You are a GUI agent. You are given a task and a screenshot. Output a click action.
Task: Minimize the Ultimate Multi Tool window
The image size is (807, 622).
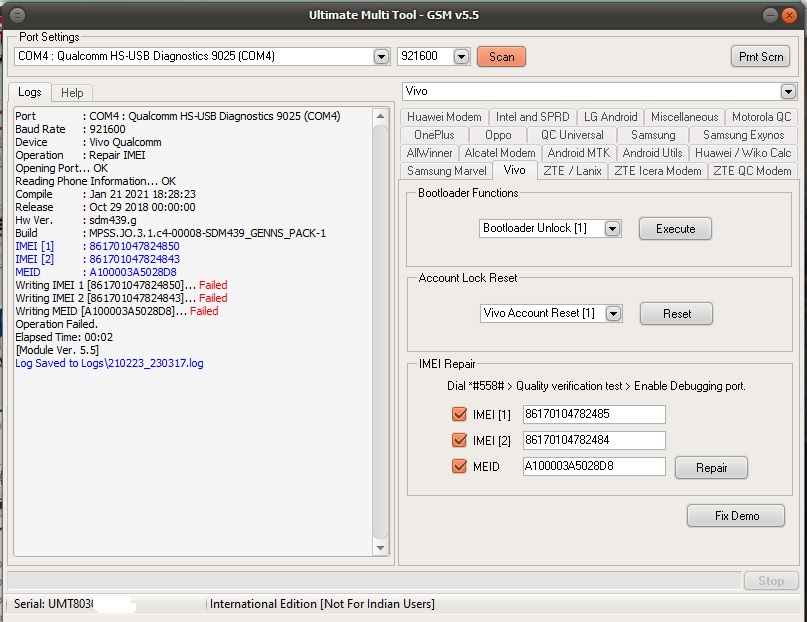click(x=770, y=15)
